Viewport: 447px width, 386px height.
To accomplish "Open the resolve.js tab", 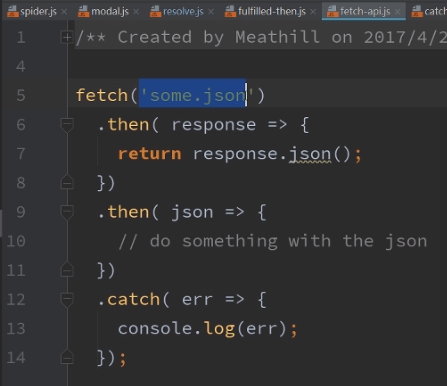I will (183, 12).
